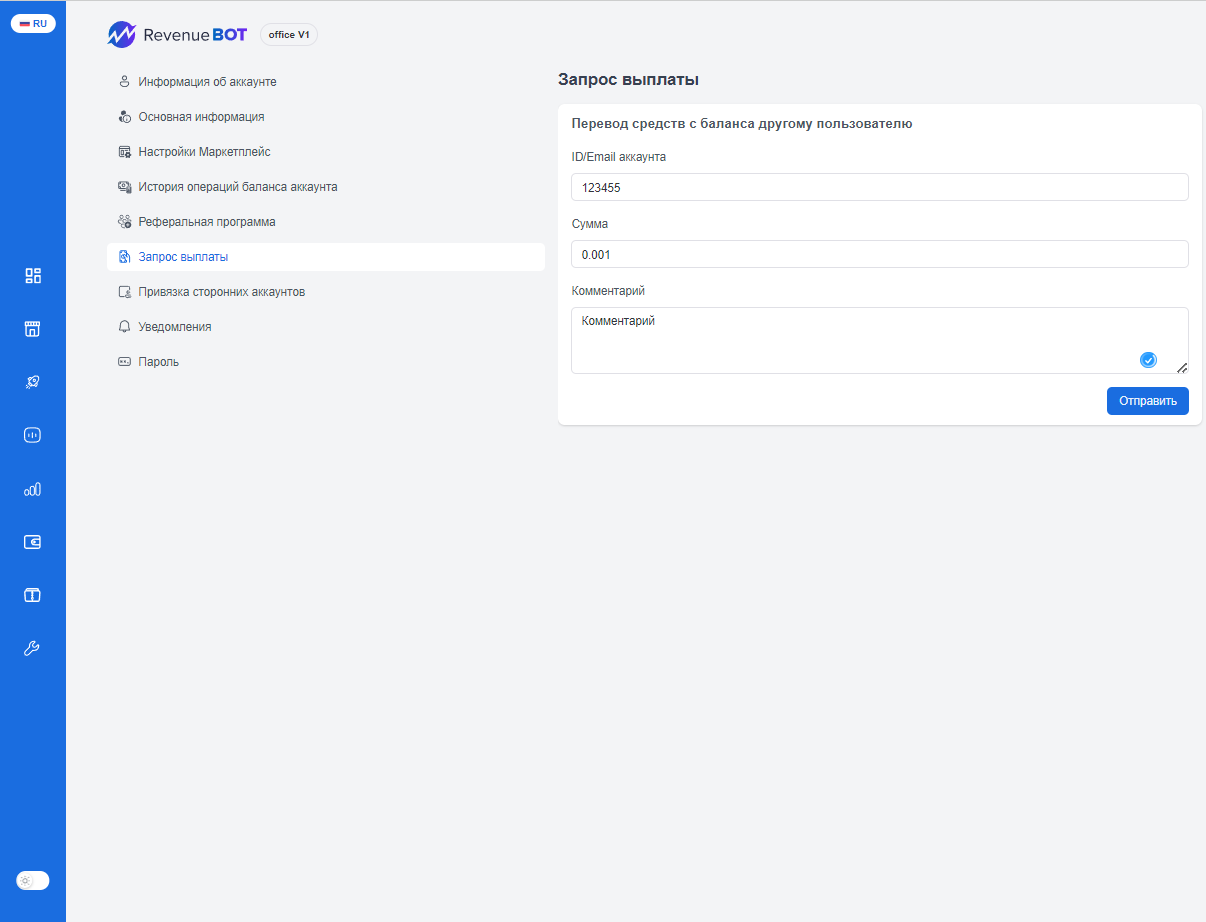The height and width of the screenshot is (922, 1206).
Task: Open Привязка сторонних аккаунтов menu item
Action: tap(326, 292)
